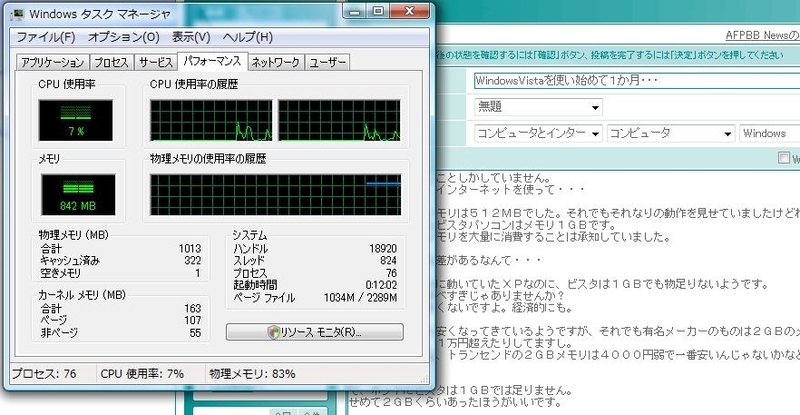800x415 pixels.
Task: Select the パフォーマンス tab
Action: (212, 61)
